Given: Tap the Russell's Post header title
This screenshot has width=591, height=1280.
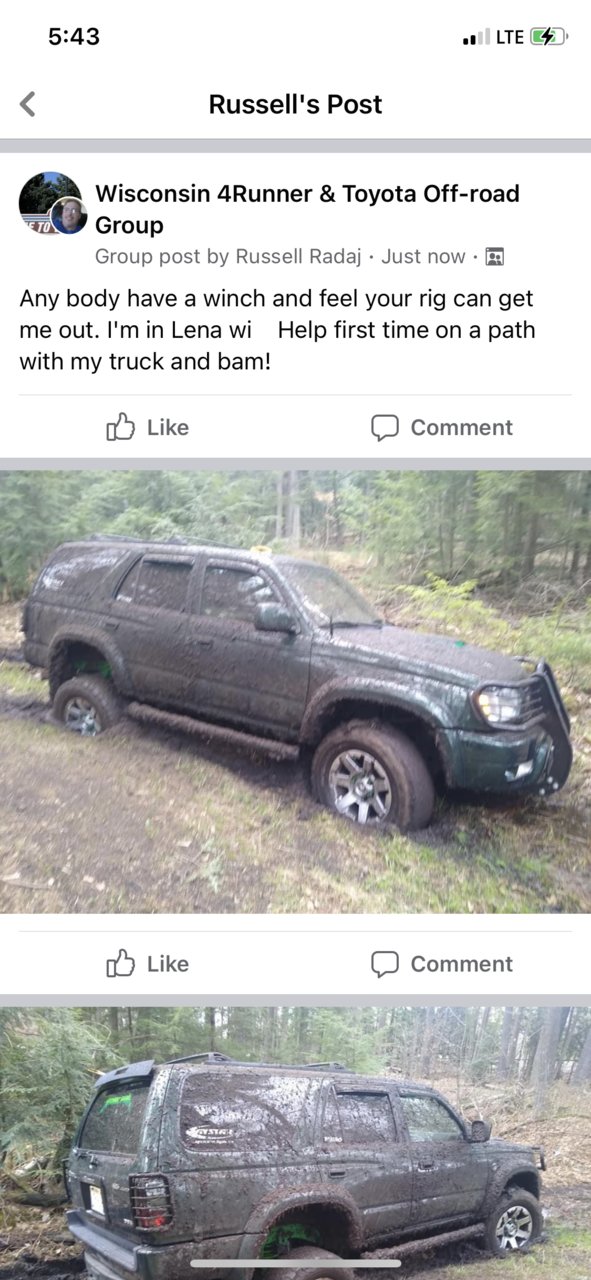Looking at the screenshot, I should 295,104.
